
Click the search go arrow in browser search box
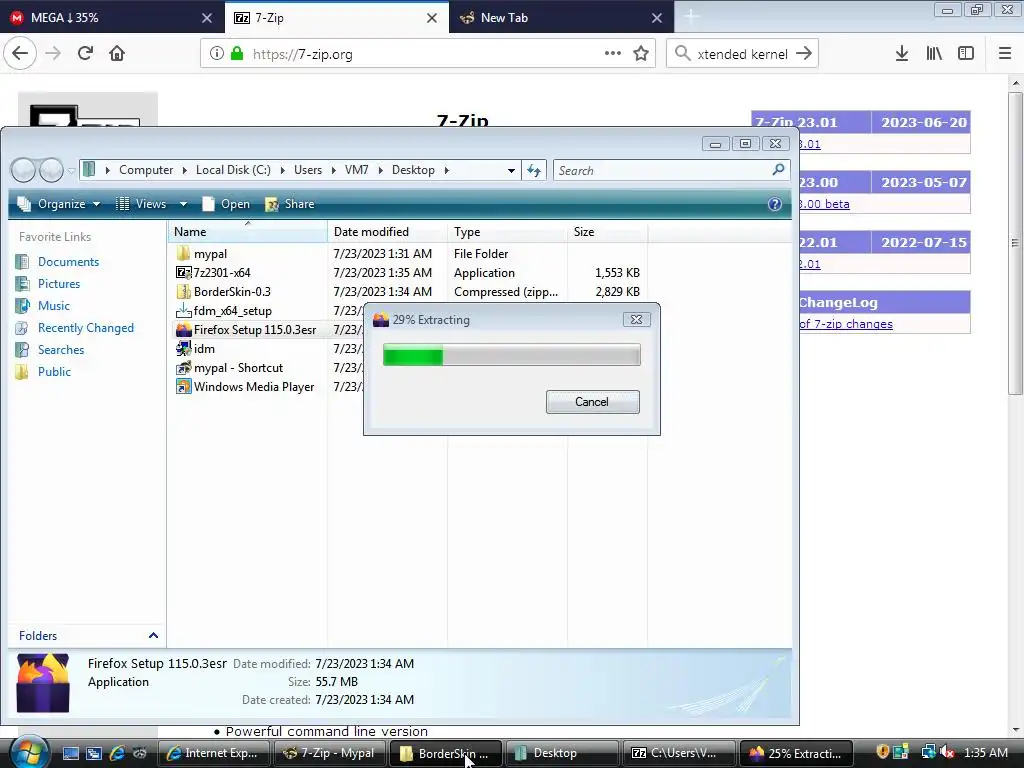pos(804,54)
